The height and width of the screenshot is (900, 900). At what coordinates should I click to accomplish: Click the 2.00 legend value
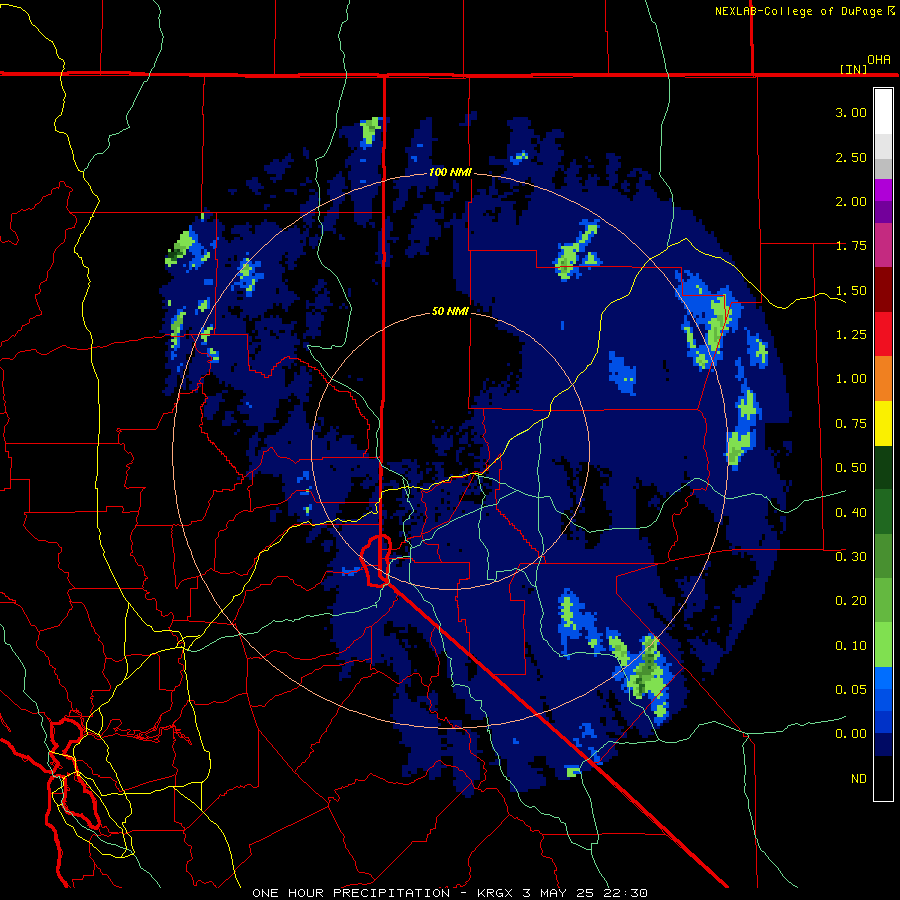pos(851,201)
